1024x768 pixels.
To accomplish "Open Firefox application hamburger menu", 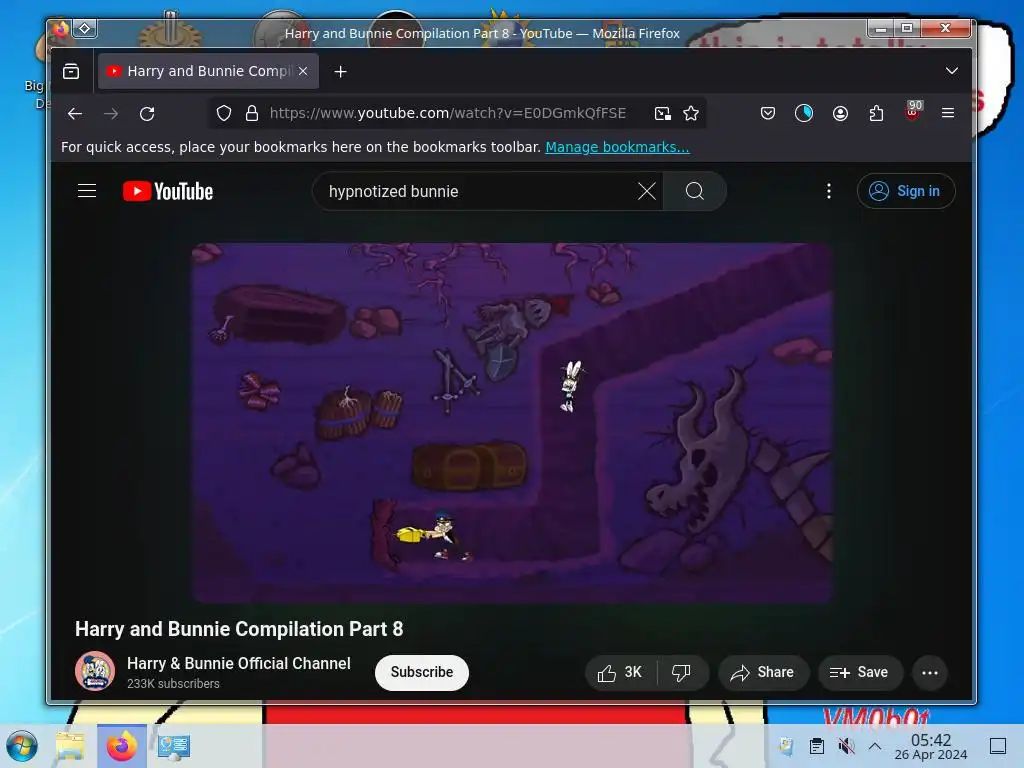I will click(948, 114).
